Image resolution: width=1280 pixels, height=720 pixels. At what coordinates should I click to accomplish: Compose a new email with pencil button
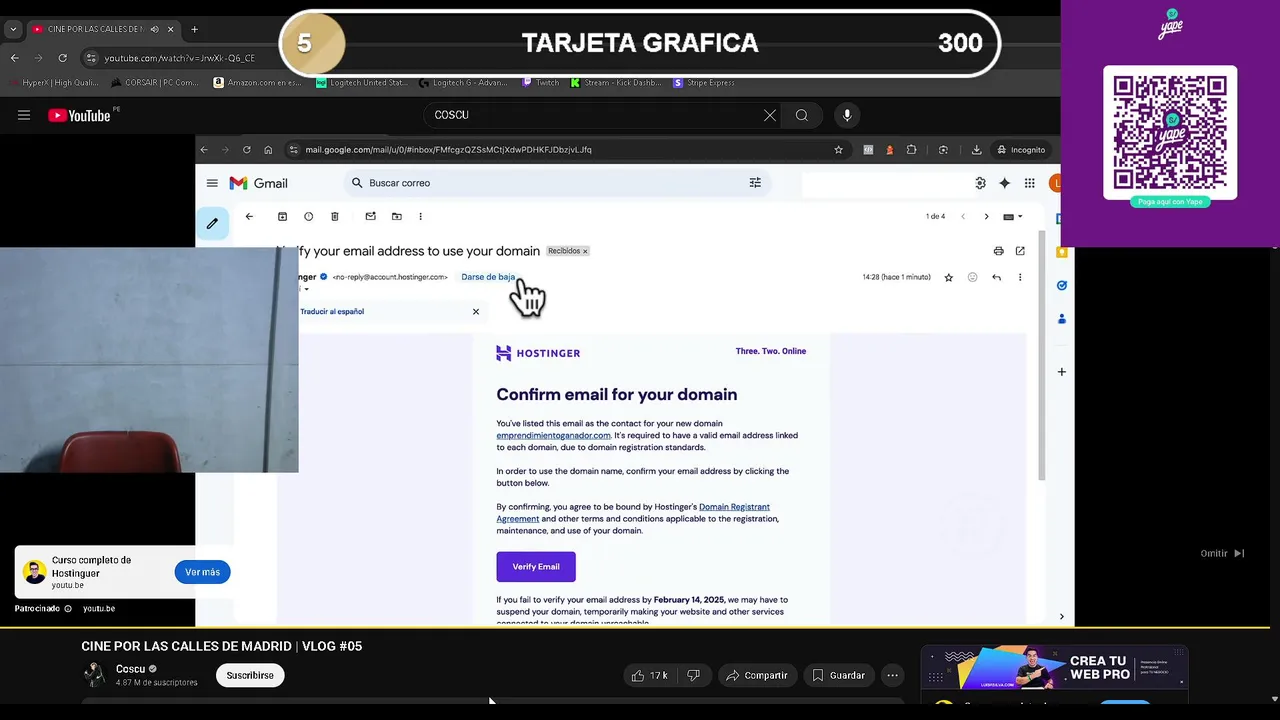click(x=212, y=224)
